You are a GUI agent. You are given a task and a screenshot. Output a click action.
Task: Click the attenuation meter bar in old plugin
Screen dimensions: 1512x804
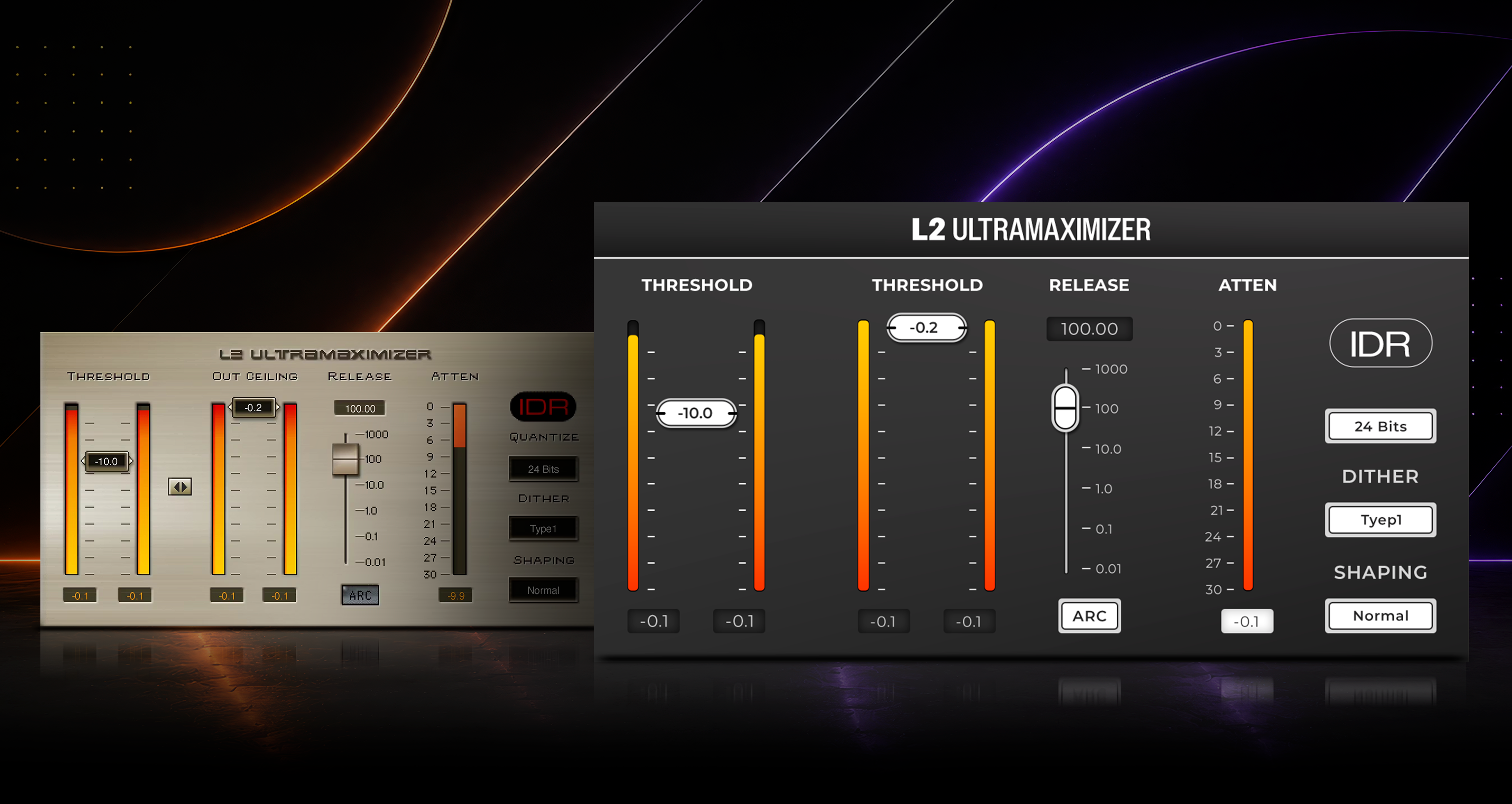point(460,488)
